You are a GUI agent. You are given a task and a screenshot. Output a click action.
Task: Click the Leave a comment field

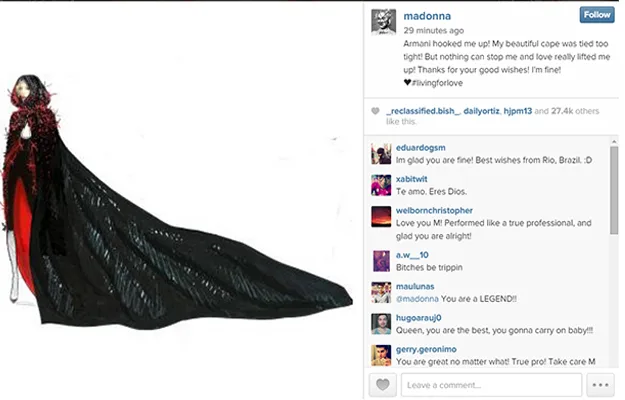491,385
